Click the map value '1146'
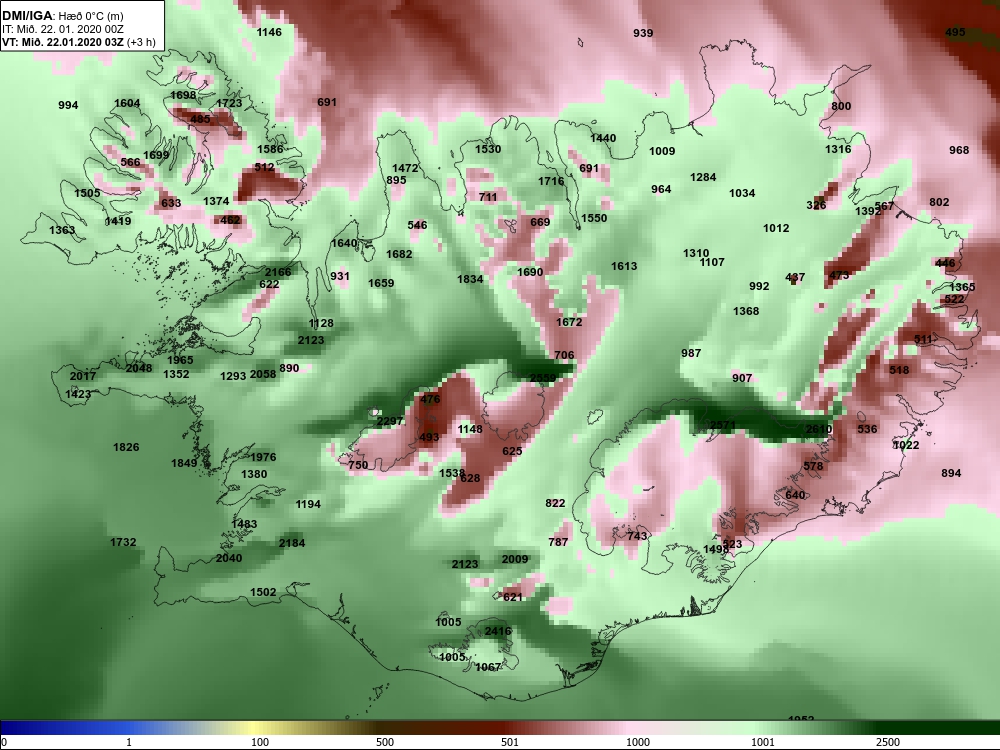 click(269, 32)
